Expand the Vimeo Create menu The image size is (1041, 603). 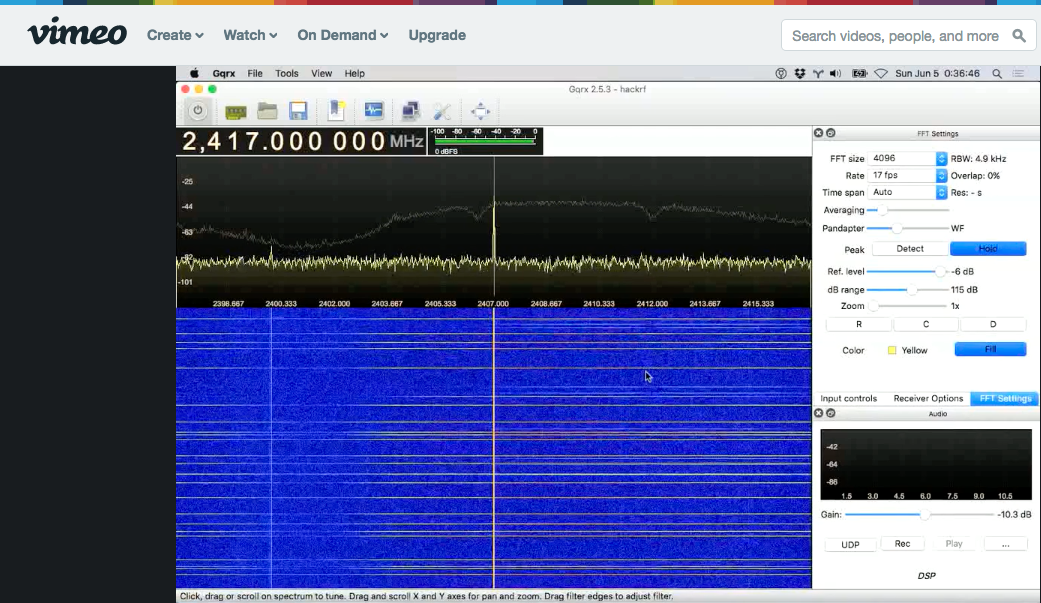point(175,35)
